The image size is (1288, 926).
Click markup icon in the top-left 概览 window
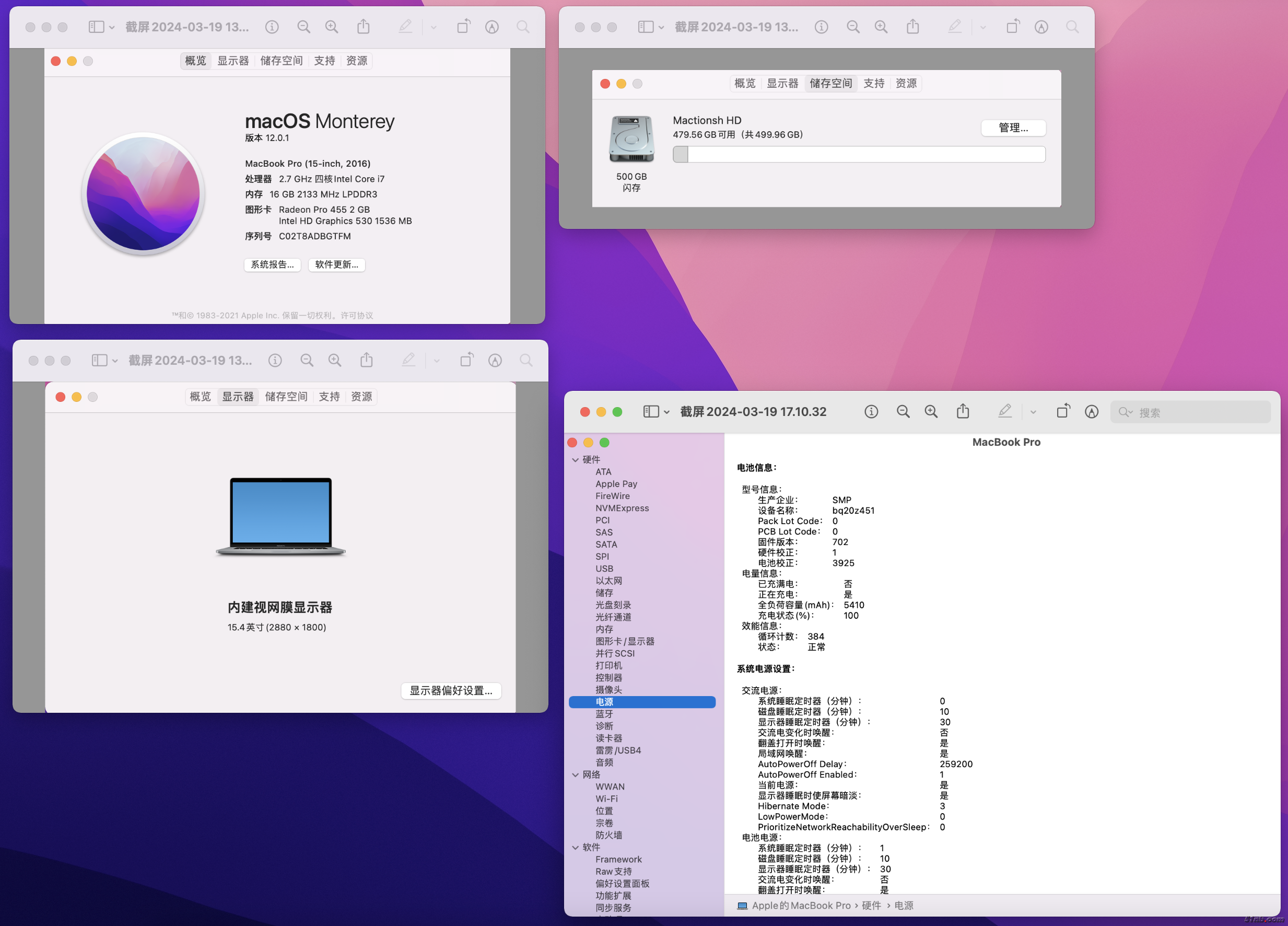click(492, 27)
